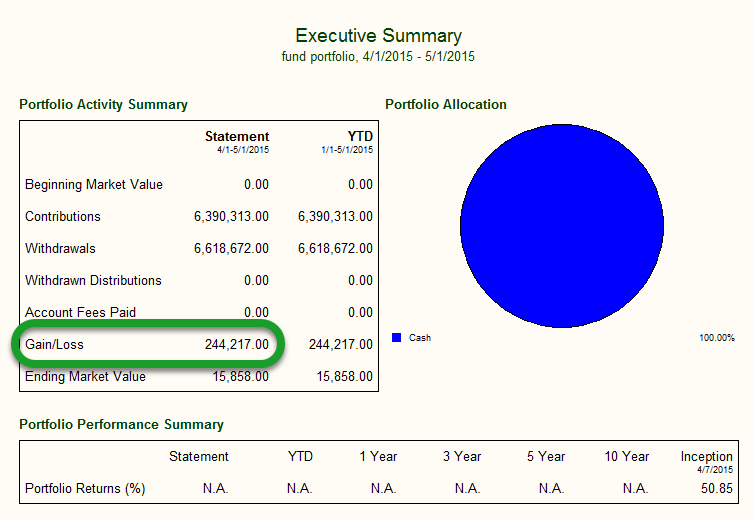Click the Ending Market Value label
Screen dimensions: 753x520
[85, 376]
